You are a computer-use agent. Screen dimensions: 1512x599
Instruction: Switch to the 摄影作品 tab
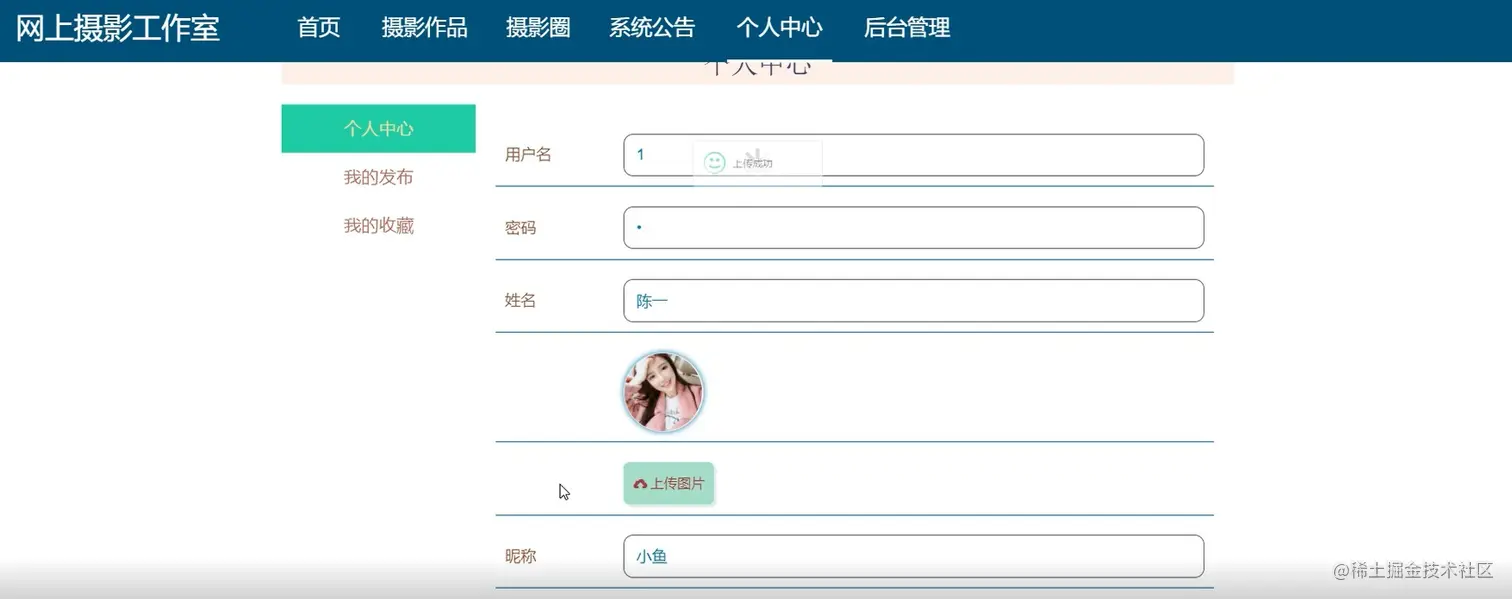tap(425, 28)
